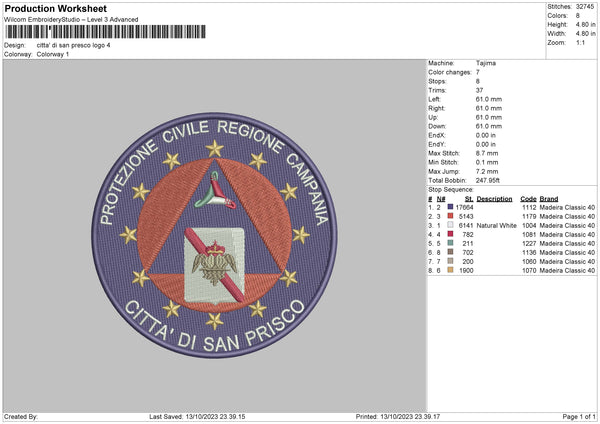600x424 pixels.
Task: Click the Stitches value 32745
Action: (x=585, y=7)
